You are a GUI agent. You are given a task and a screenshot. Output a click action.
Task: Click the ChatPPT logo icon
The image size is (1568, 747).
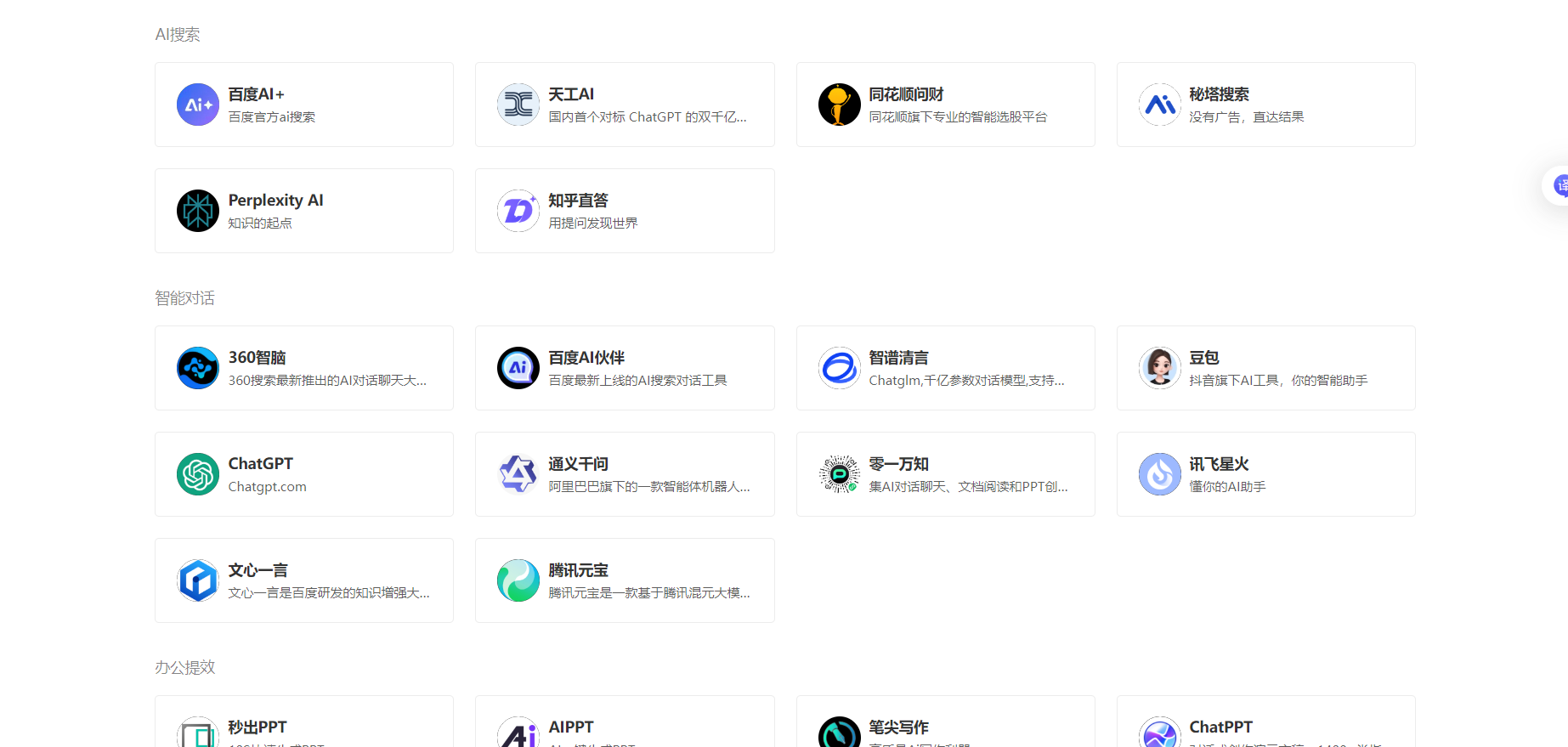click(1160, 732)
